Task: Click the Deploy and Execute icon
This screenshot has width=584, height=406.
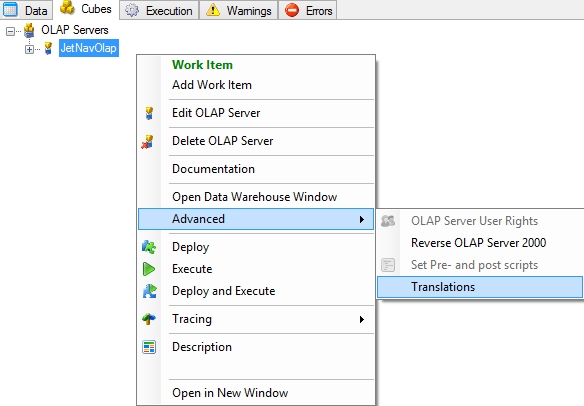Action: pos(150,291)
